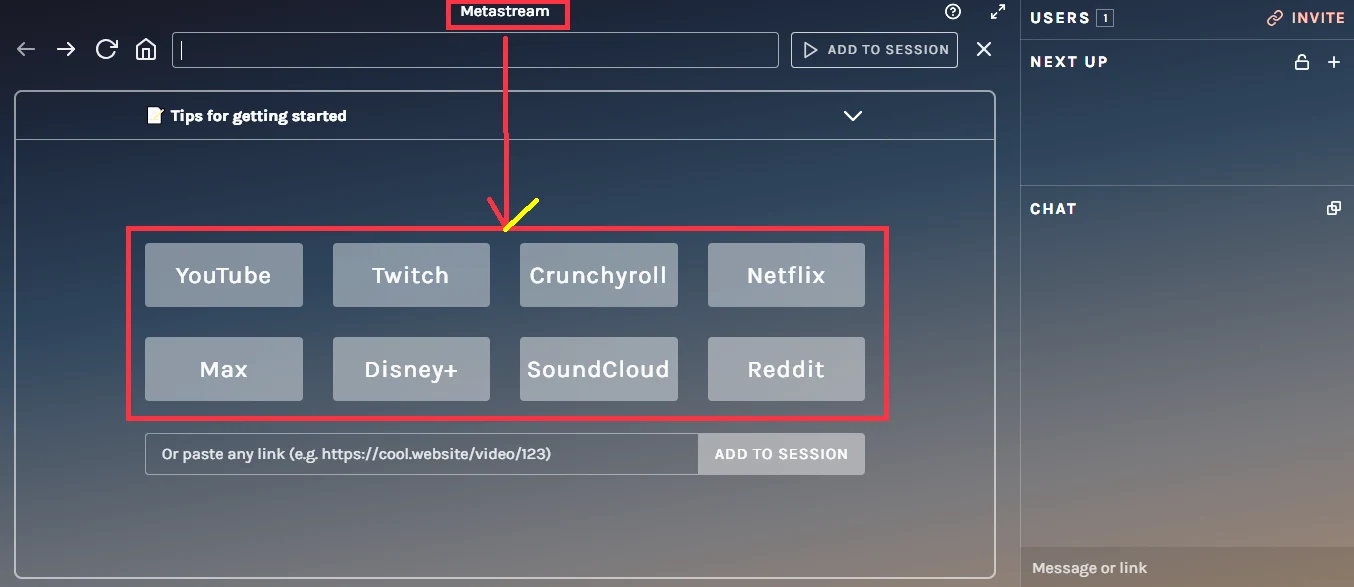This screenshot has width=1354, height=587.
Task: Choose the Netflix tile
Action: 786,275
